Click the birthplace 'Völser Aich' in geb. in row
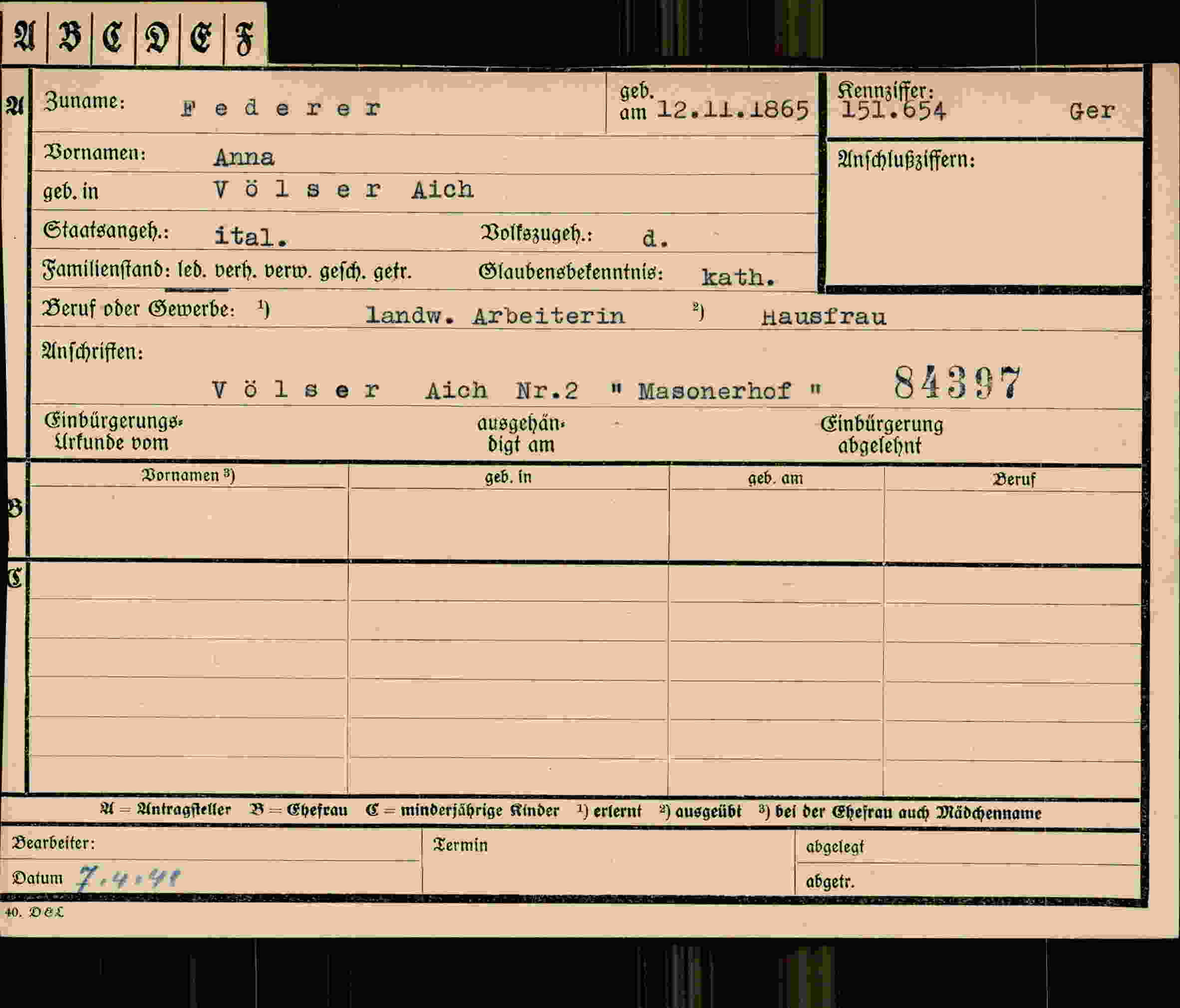Screen dimensions: 1180x1008 point(343,189)
